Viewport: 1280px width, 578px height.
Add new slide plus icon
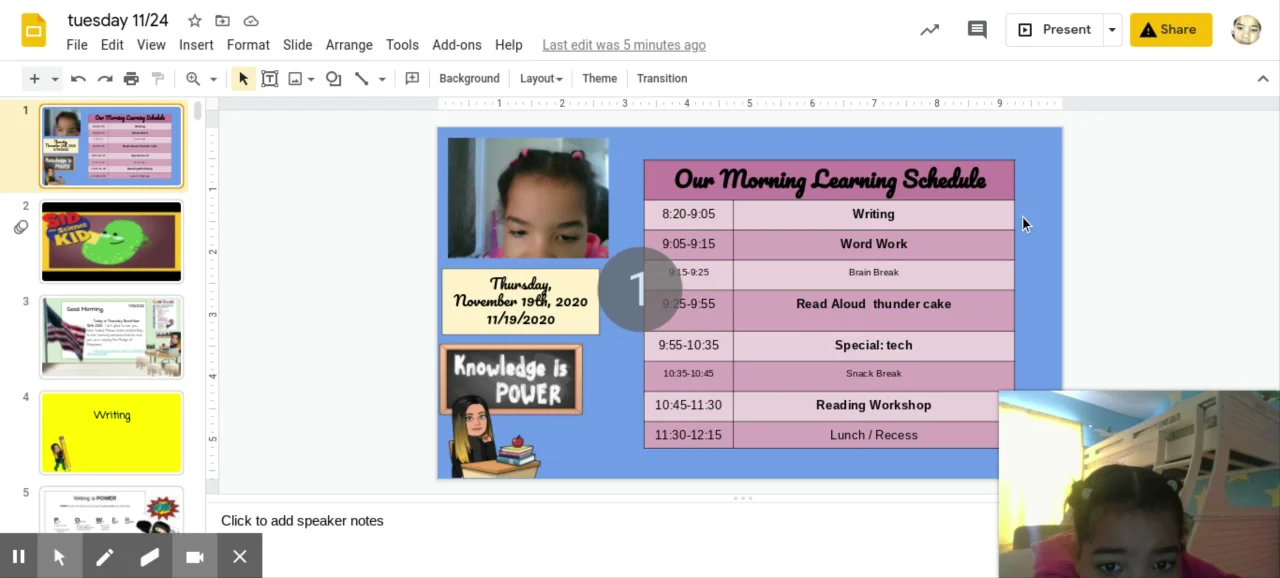point(34,78)
